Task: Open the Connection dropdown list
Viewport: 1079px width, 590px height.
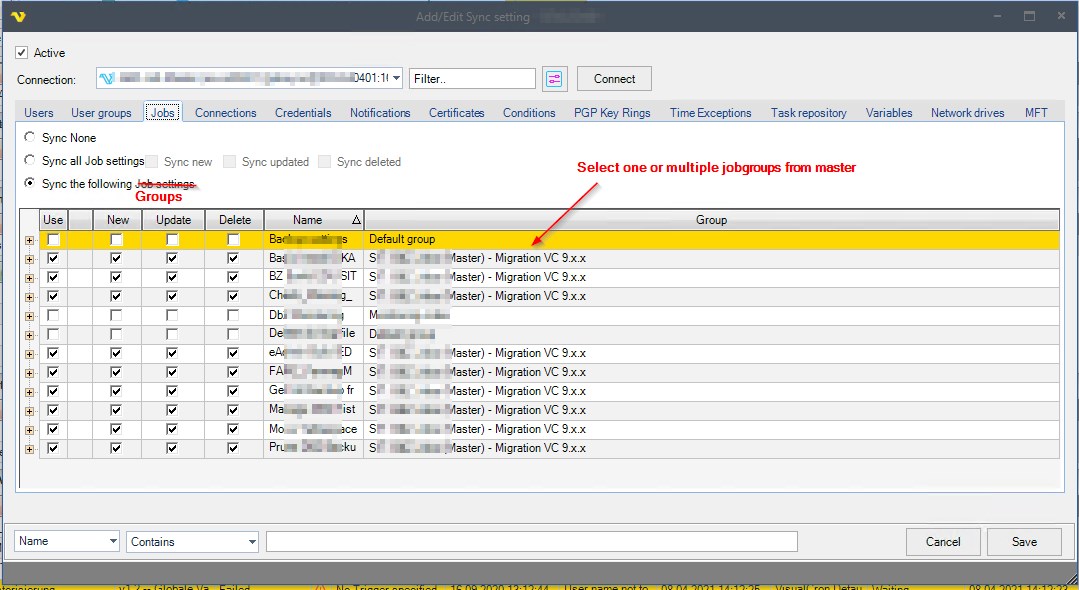Action: (x=397, y=79)
